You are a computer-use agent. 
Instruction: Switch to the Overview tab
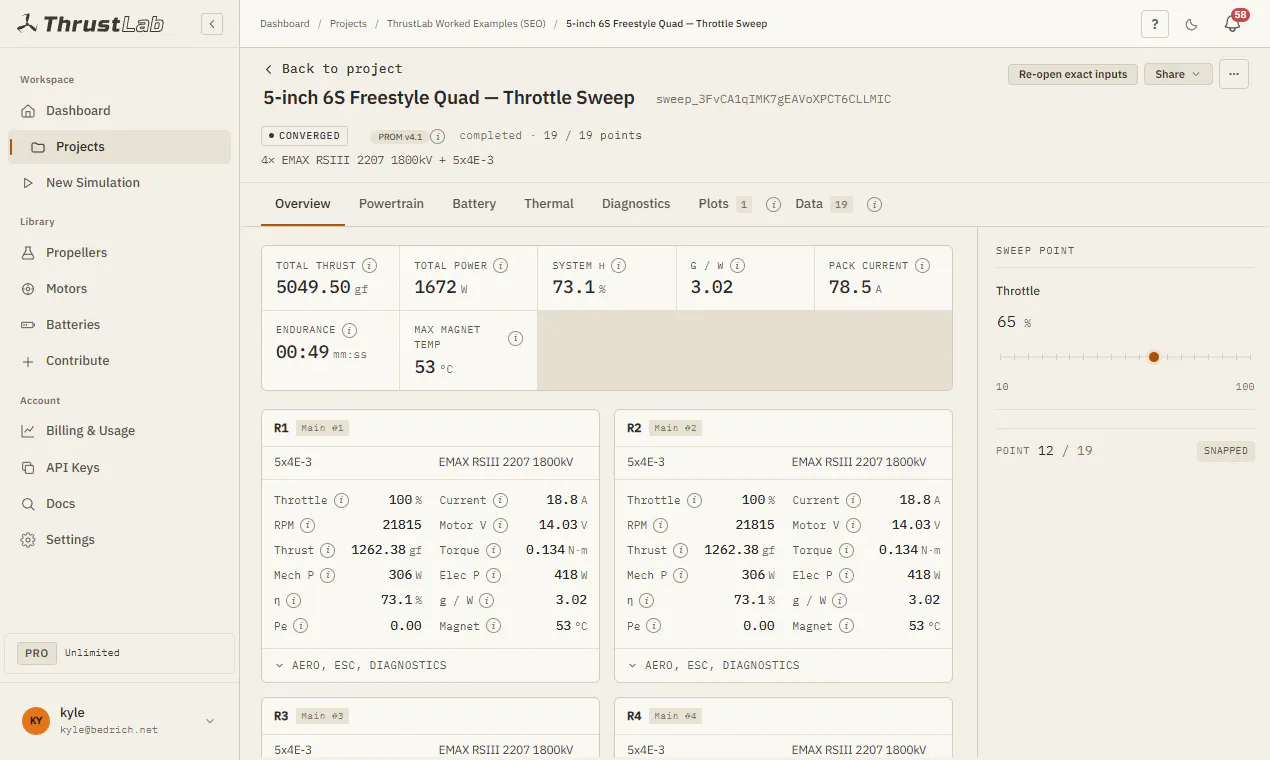[x=302, y=204]
